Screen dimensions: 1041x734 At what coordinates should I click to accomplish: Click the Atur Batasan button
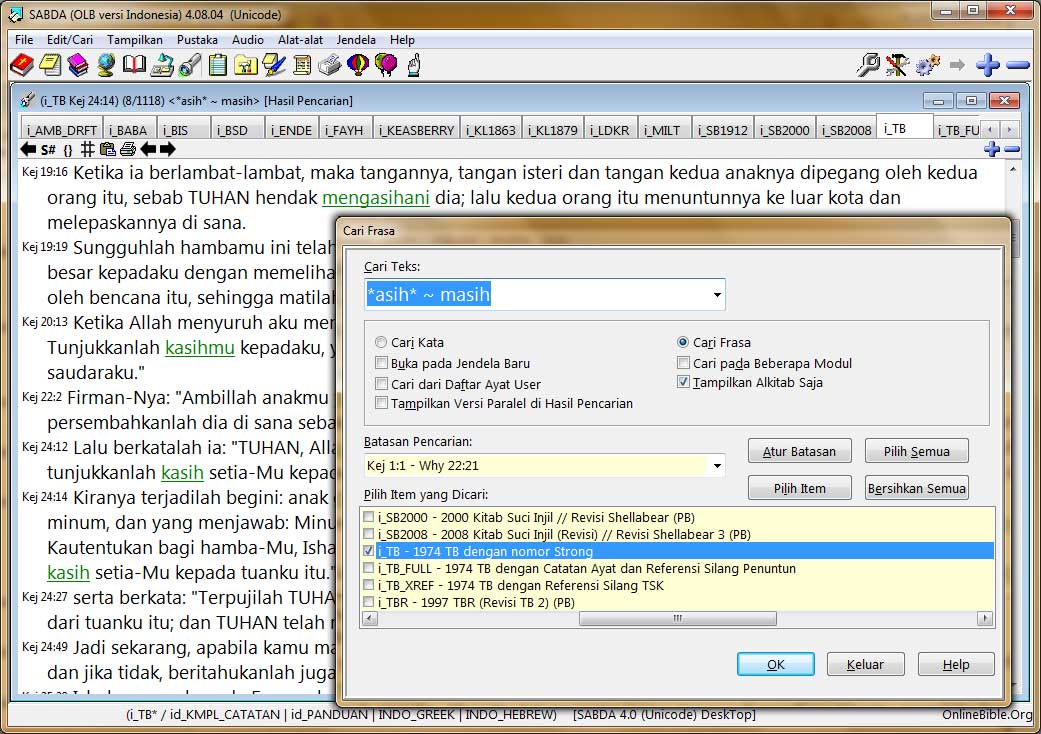point(799,451)
